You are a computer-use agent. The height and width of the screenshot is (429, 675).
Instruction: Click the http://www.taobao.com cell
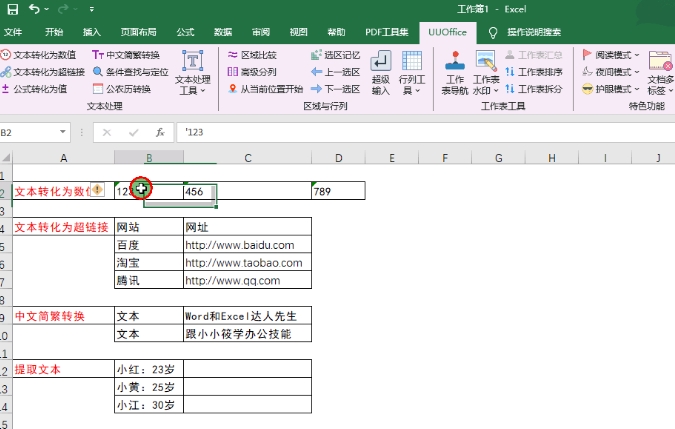click(248, 262)
